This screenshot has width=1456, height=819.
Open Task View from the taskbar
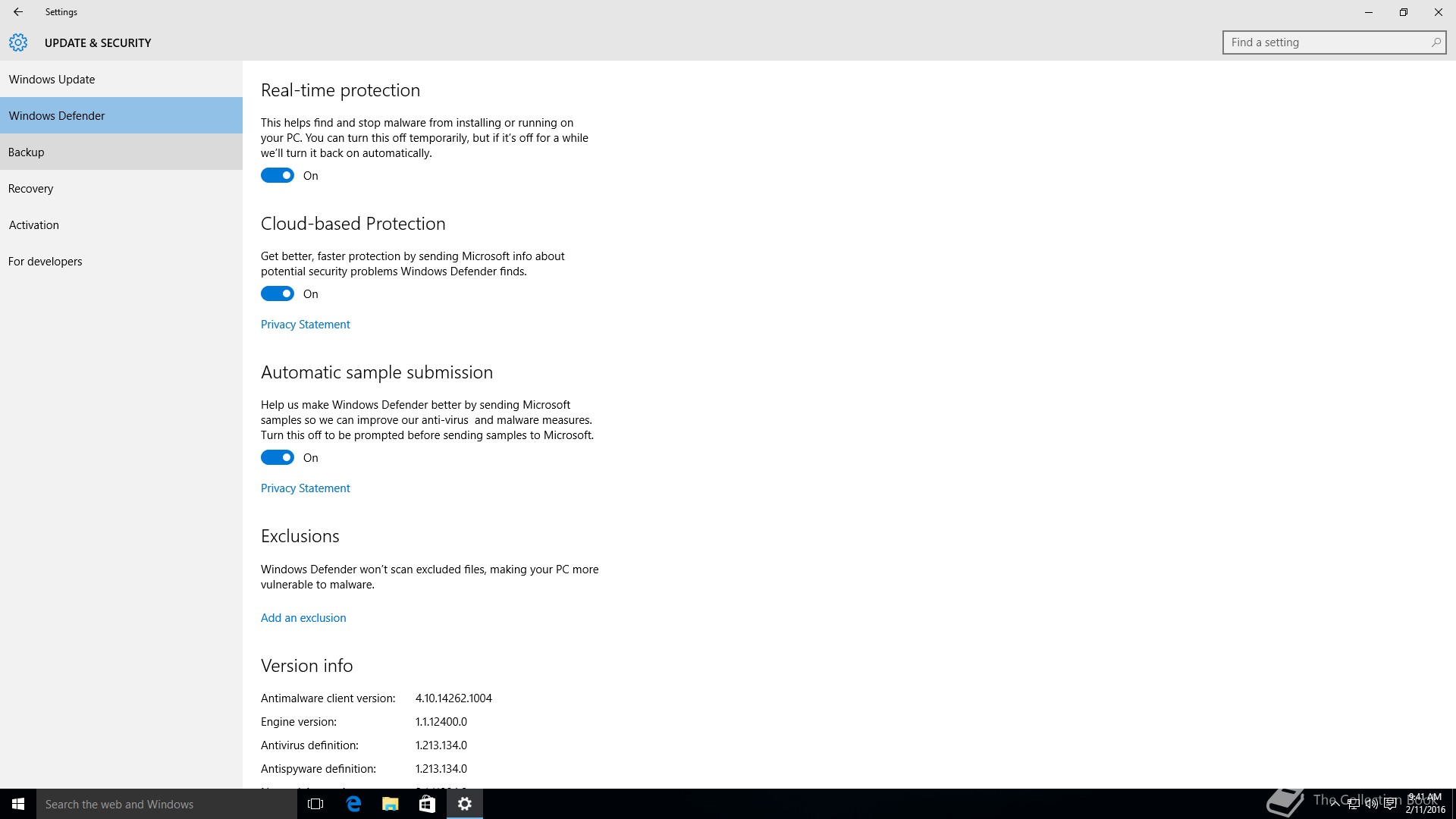(315, 804)
